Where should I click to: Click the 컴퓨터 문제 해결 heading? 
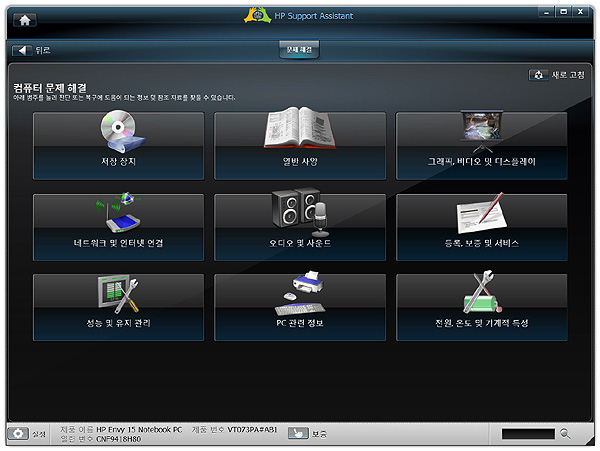pyautogui.click(x=50, y=88)
